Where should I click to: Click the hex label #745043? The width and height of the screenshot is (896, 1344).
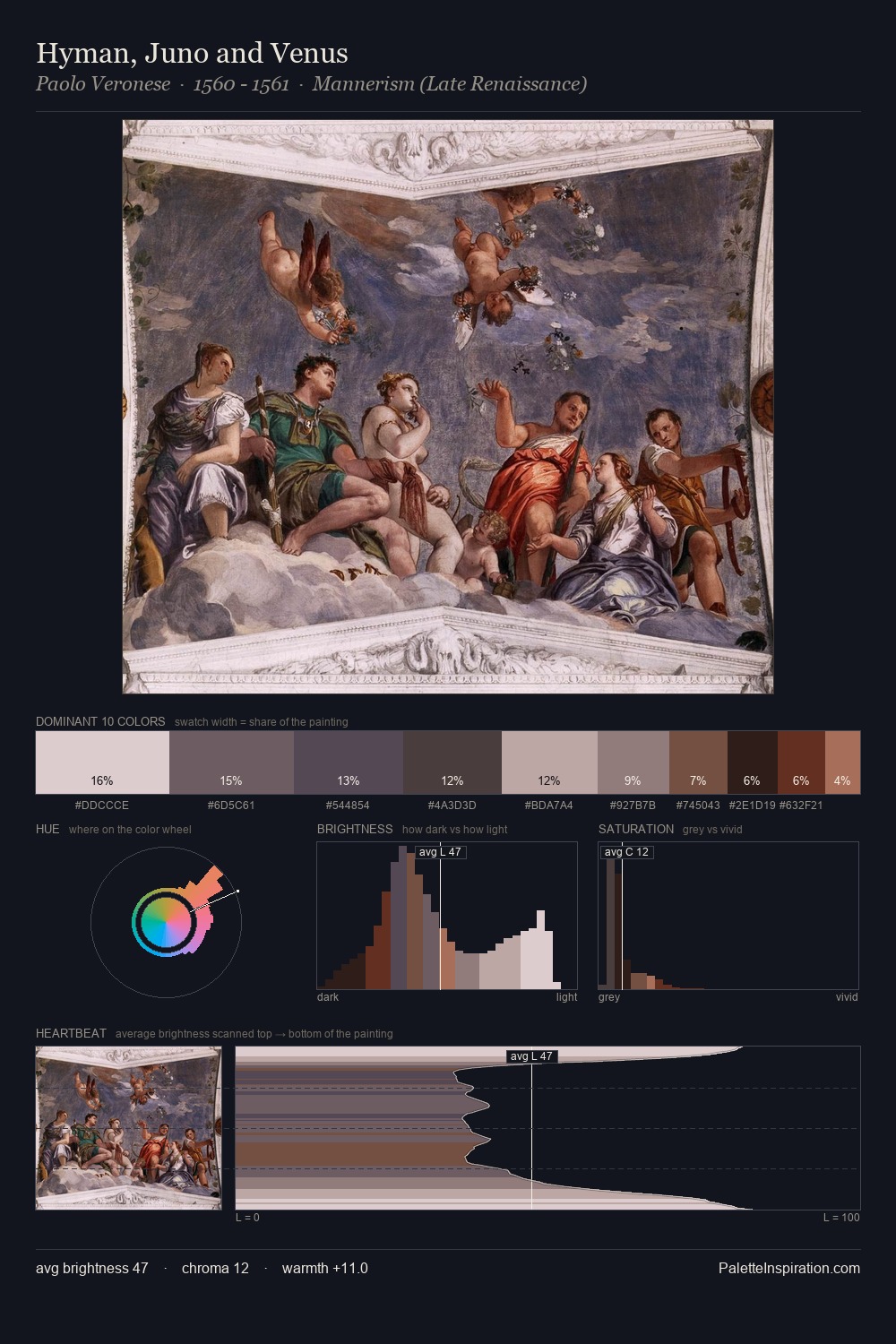pyautogui.click(x=698, y=806)
